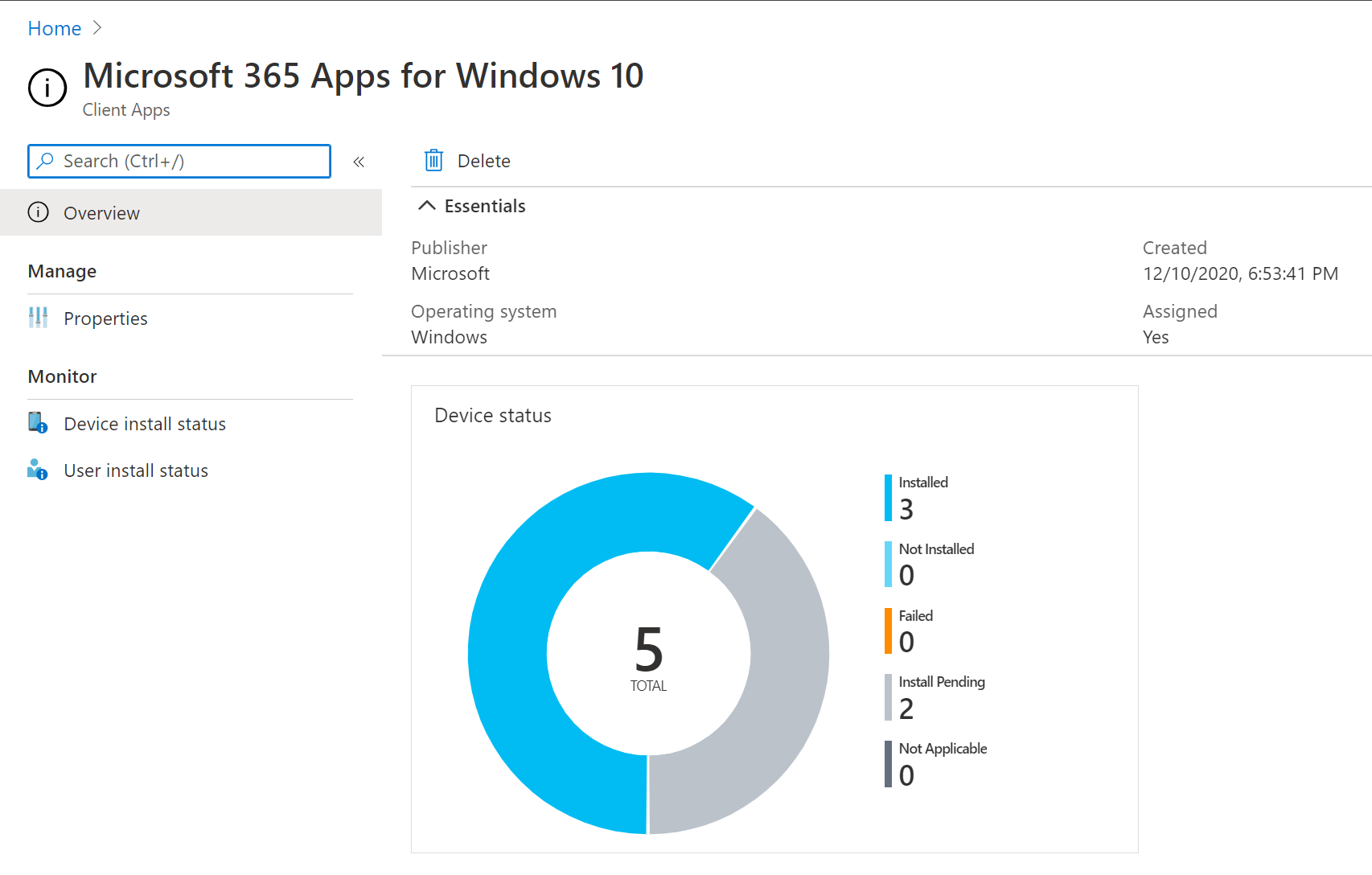1372x875 pixels.
Task: Click the search magnifier icon
Action: coord(46,161)
